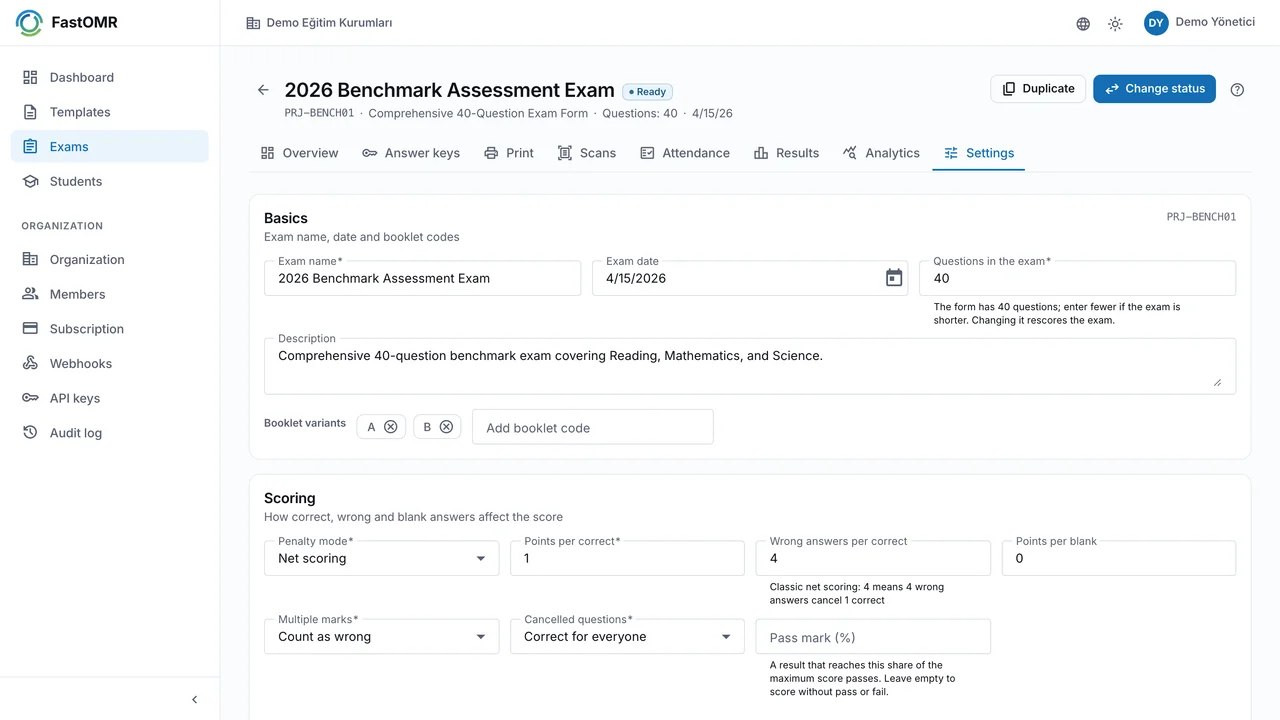Click the Add booklet code field

(593, 427)
